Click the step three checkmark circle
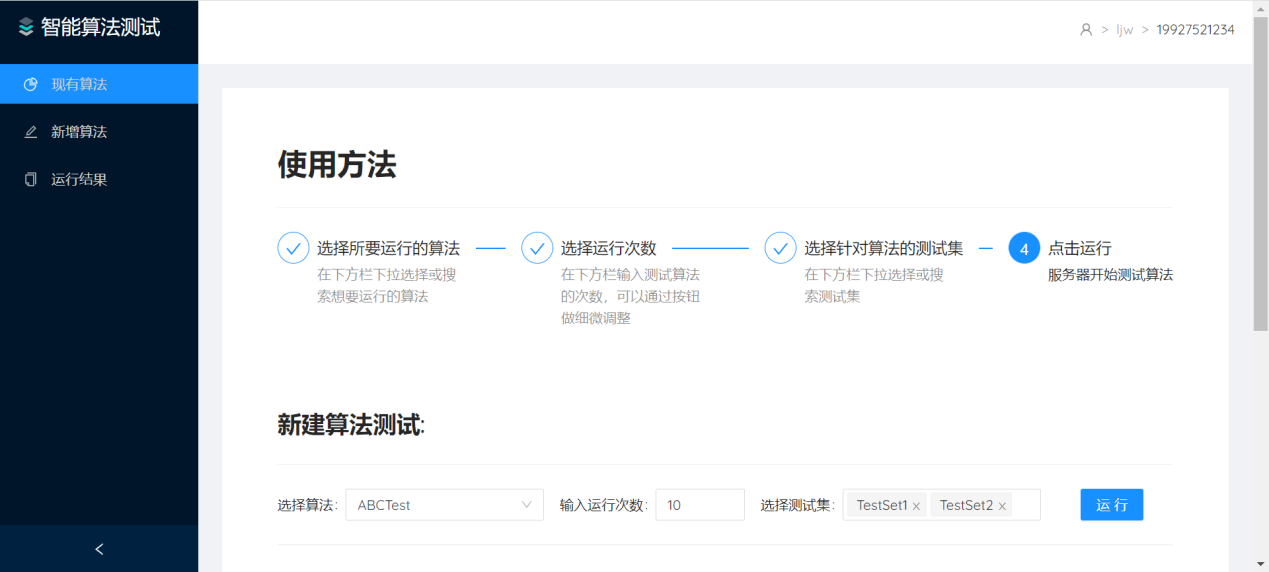The height and width of the screenshot is (572, 1269). [780, 248]
